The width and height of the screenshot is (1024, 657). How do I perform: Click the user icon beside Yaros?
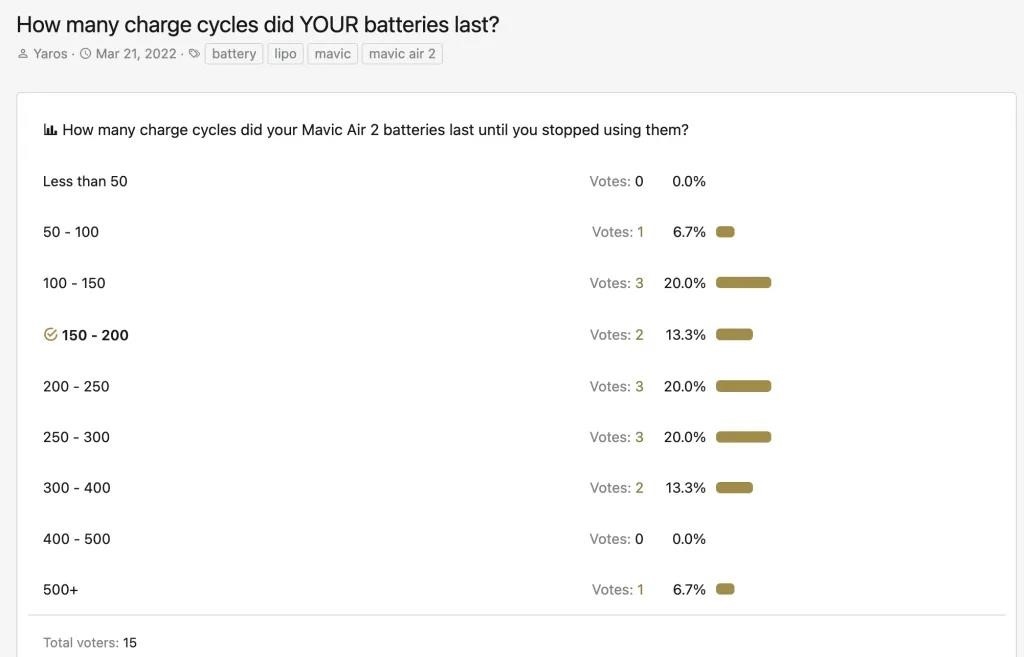(x=23, y=54)
